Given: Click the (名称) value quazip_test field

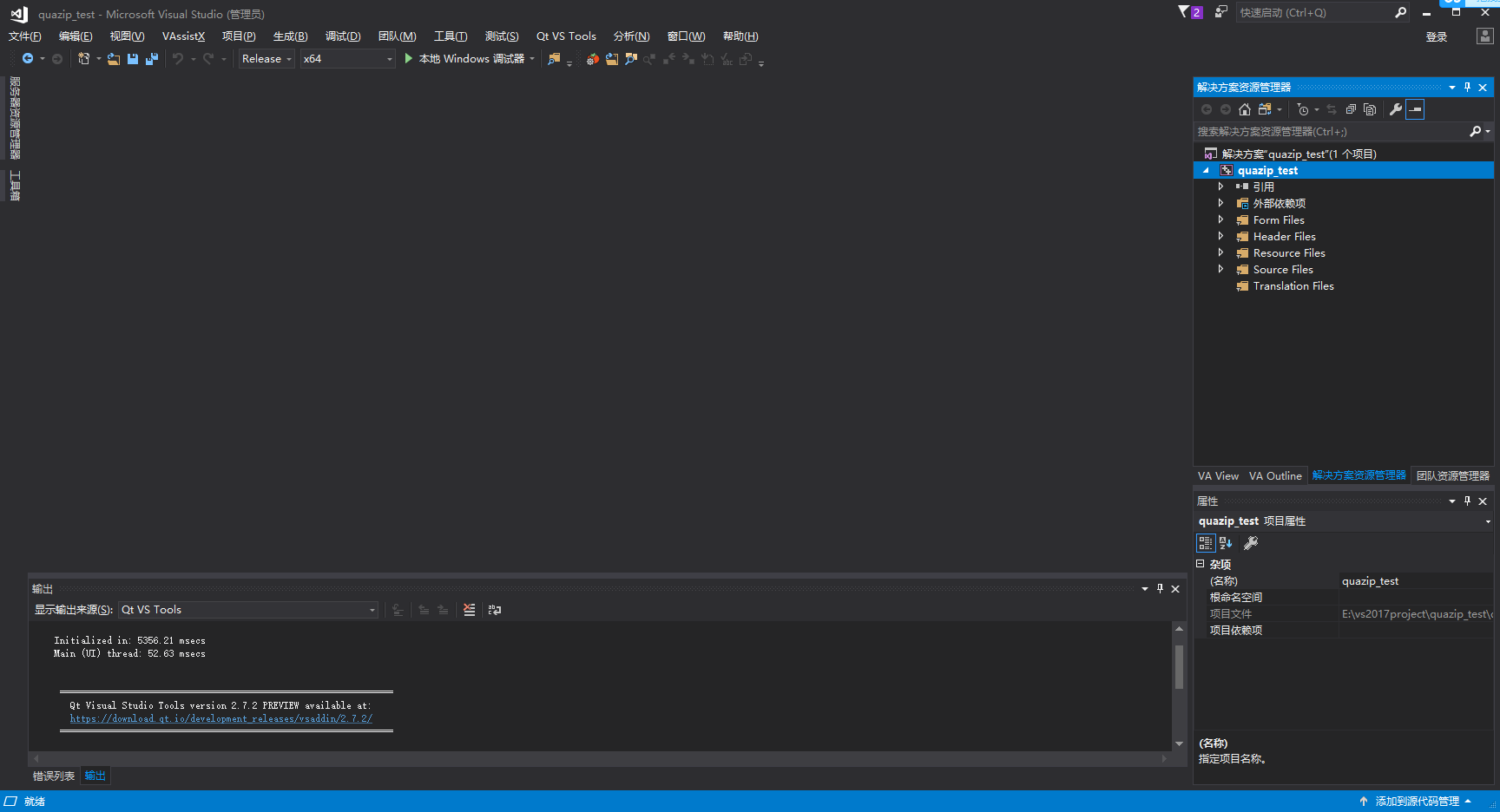Looking at the screenshot, I should coord(1416,581).
